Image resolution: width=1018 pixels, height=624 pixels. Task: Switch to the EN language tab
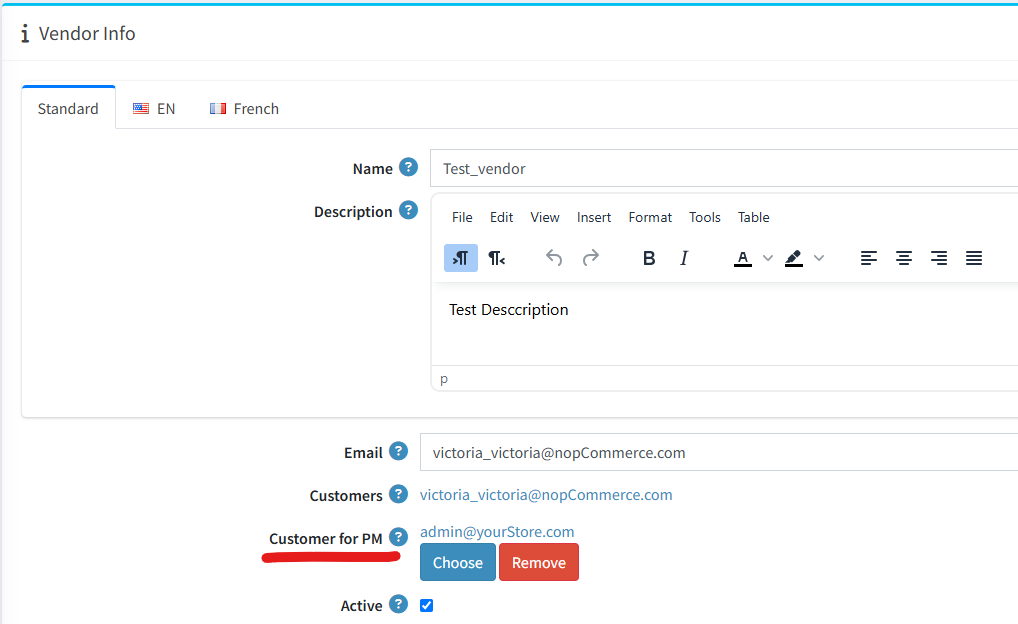pyautogui.click(x=154, y=108)
